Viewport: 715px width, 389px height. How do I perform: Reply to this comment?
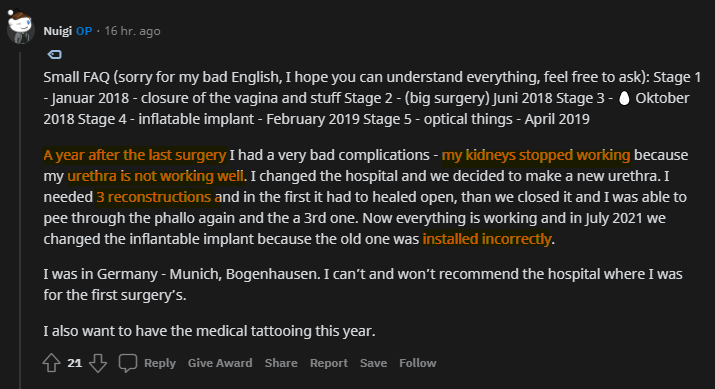pyautogui.click(x=160, y=363)
